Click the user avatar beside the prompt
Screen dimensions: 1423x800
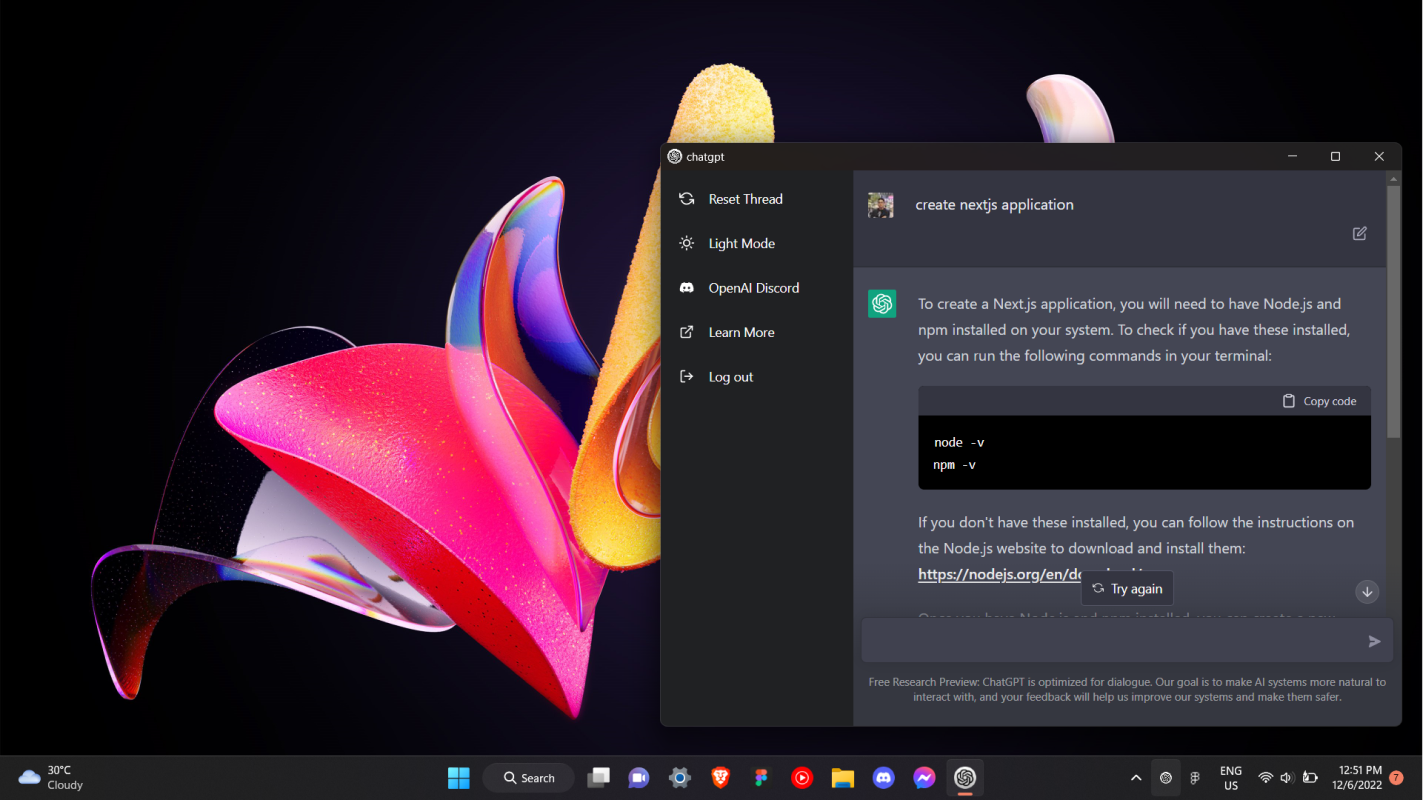click(x=880, y=205)
